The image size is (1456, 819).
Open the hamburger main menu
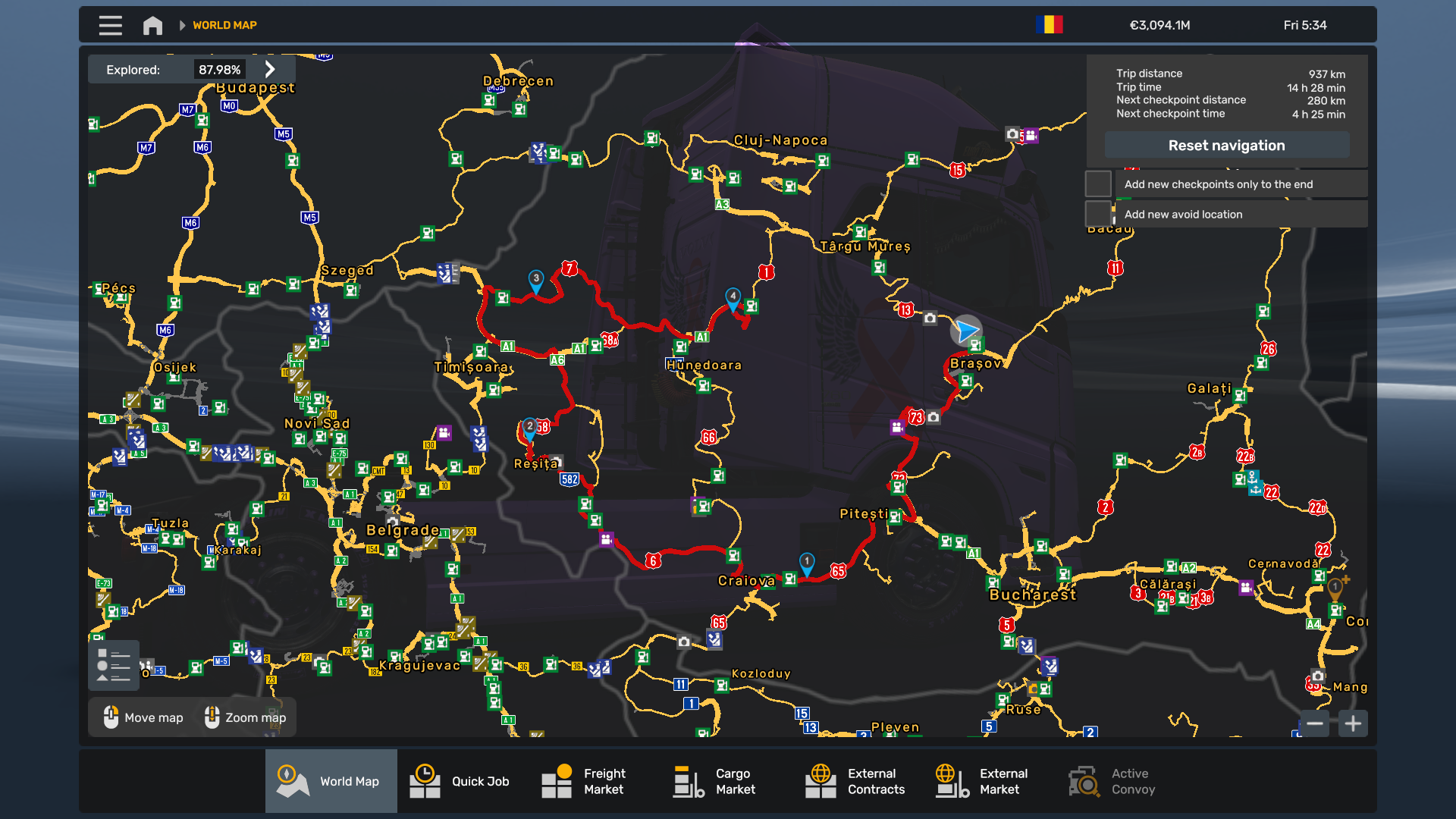[x=111, y=25]
